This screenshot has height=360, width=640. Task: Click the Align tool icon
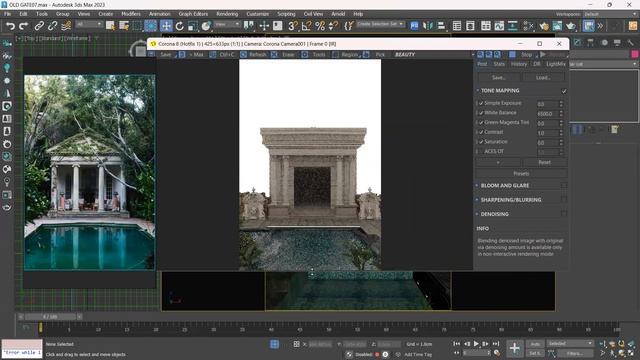click(441, 26)
